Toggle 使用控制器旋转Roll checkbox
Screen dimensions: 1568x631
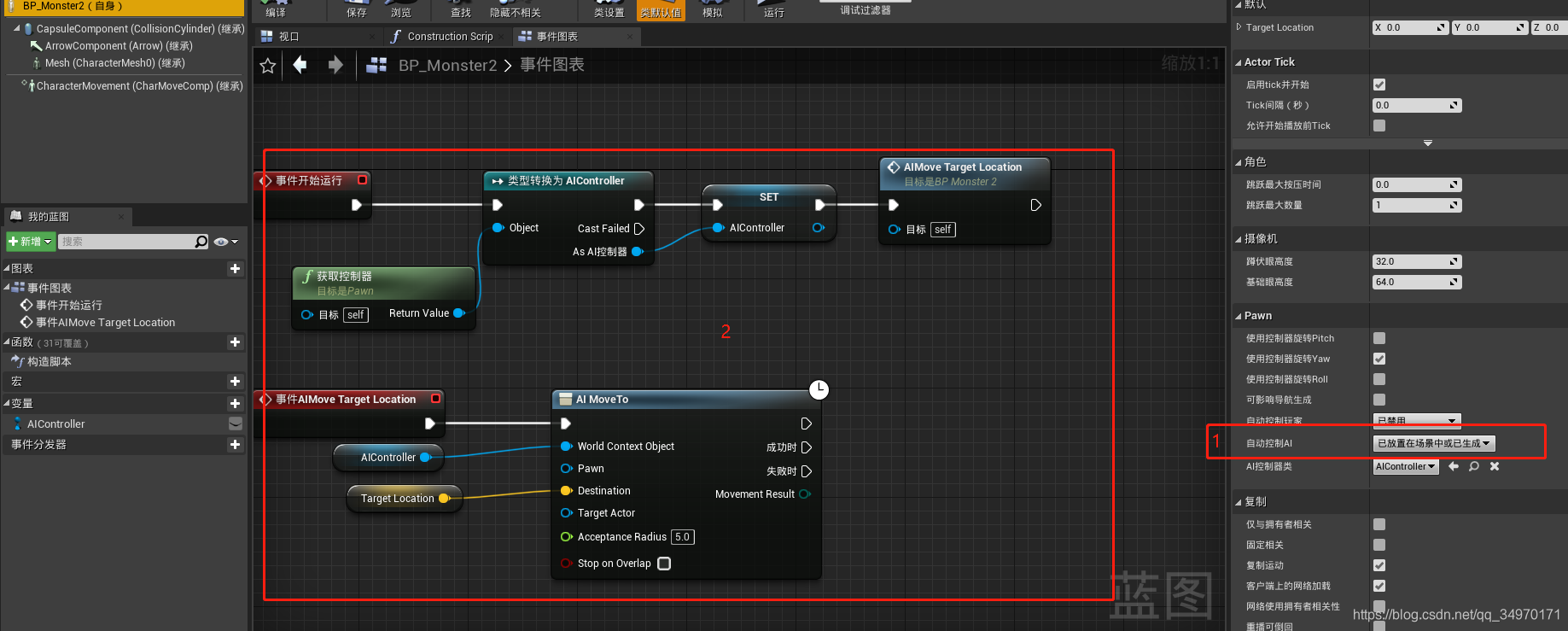1379,379
